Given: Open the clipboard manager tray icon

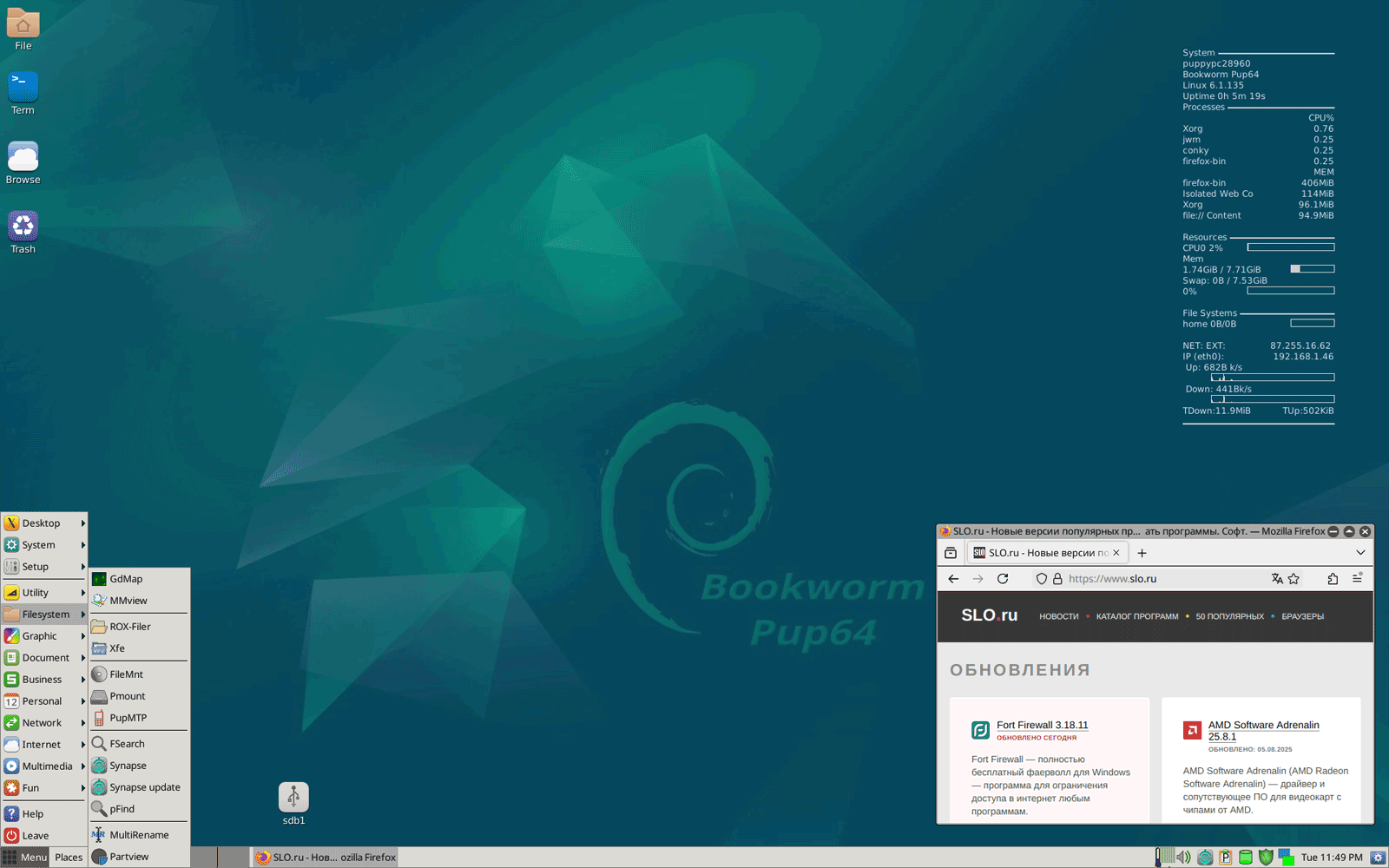Looking at the screenshot, I should 1225,858.
